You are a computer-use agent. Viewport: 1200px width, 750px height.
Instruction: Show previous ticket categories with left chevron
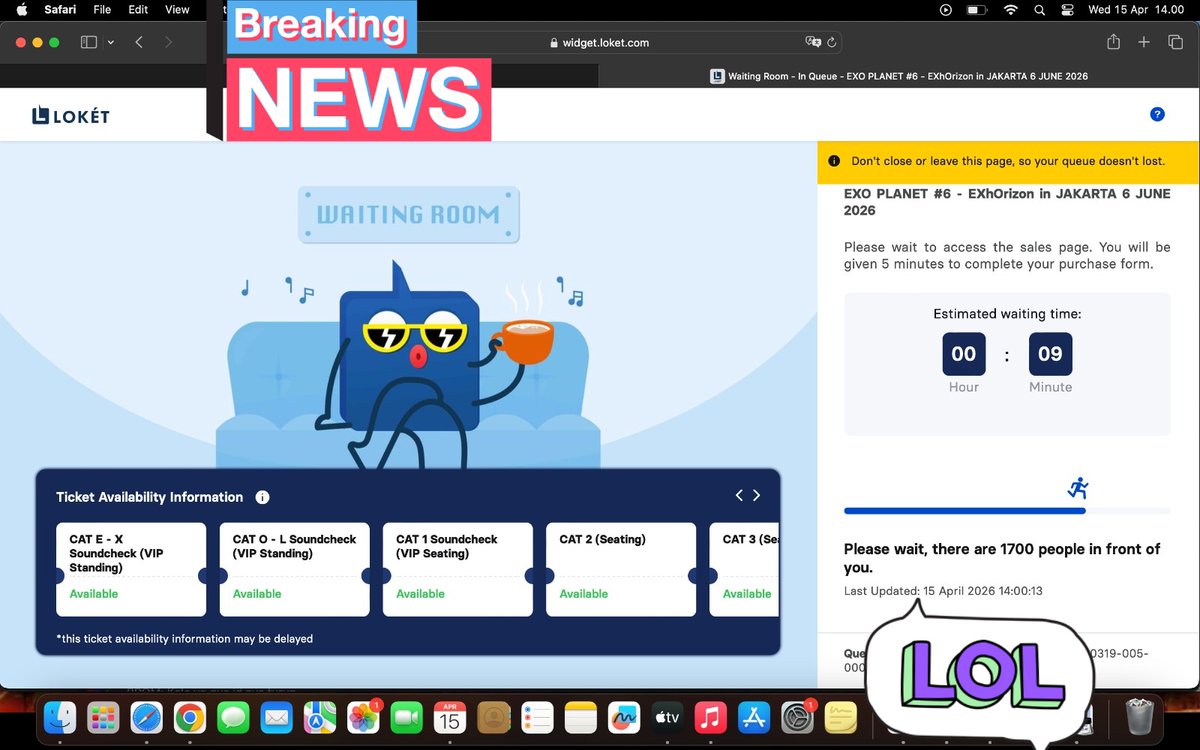739,495
